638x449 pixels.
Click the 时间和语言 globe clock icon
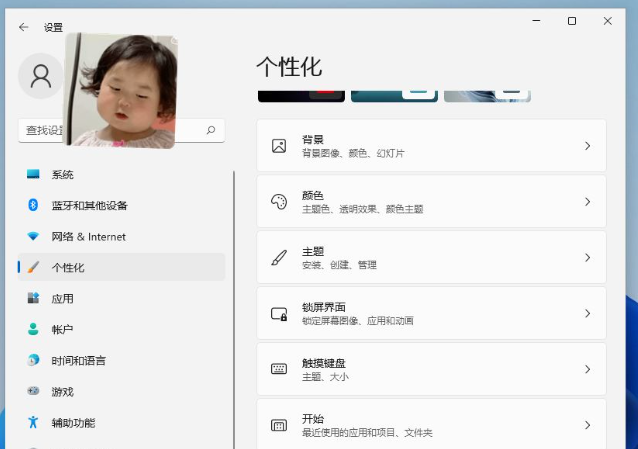33,360
